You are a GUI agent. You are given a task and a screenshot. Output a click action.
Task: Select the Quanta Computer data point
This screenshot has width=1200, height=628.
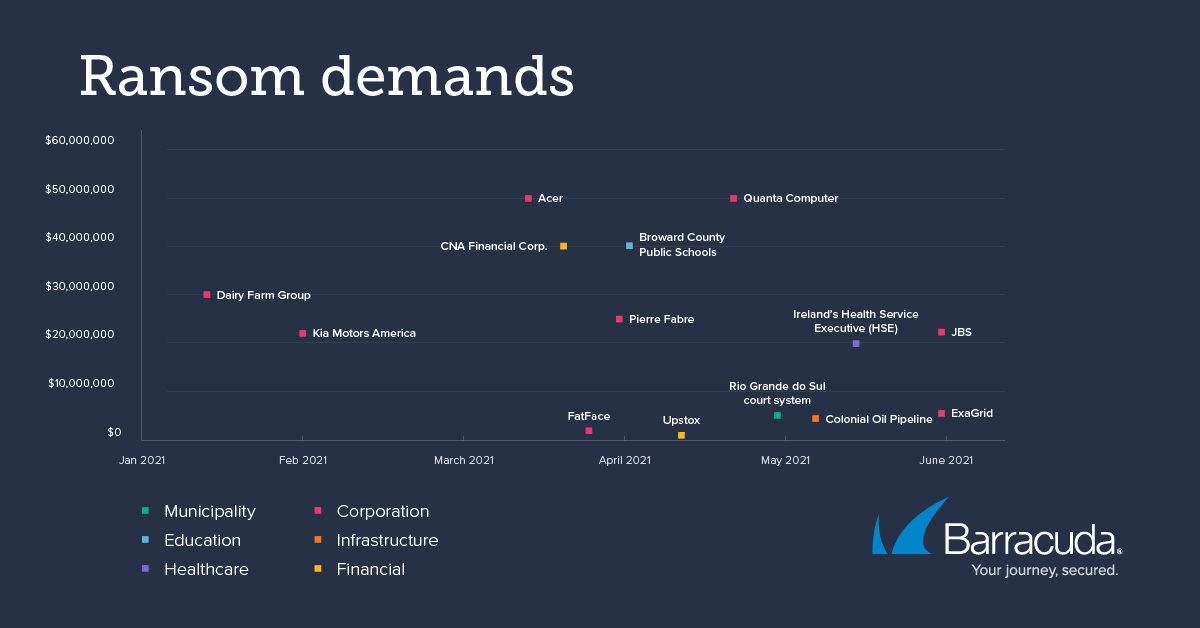[x=733, y=198]
